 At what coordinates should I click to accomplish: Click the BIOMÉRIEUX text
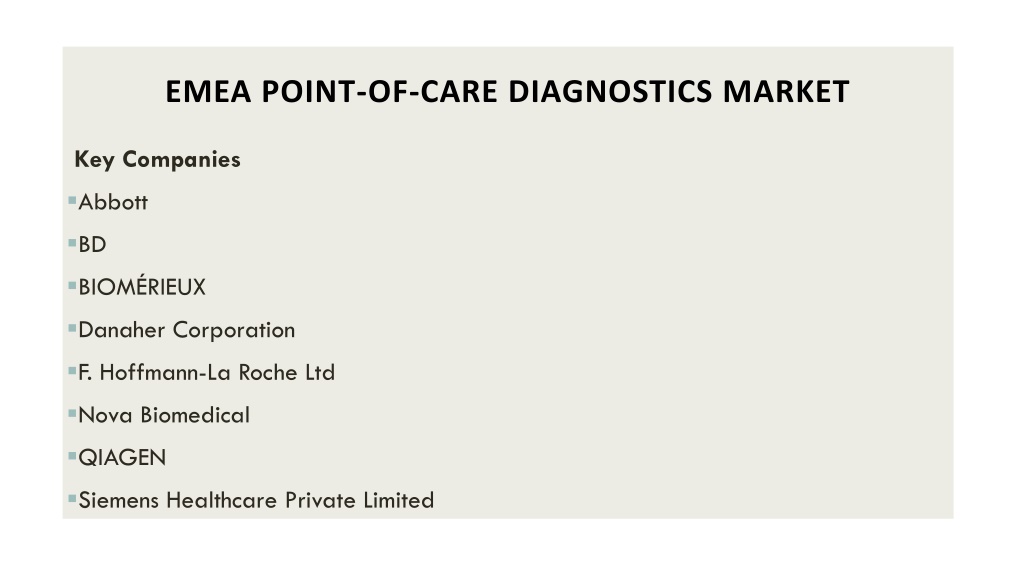coord(142,286)
